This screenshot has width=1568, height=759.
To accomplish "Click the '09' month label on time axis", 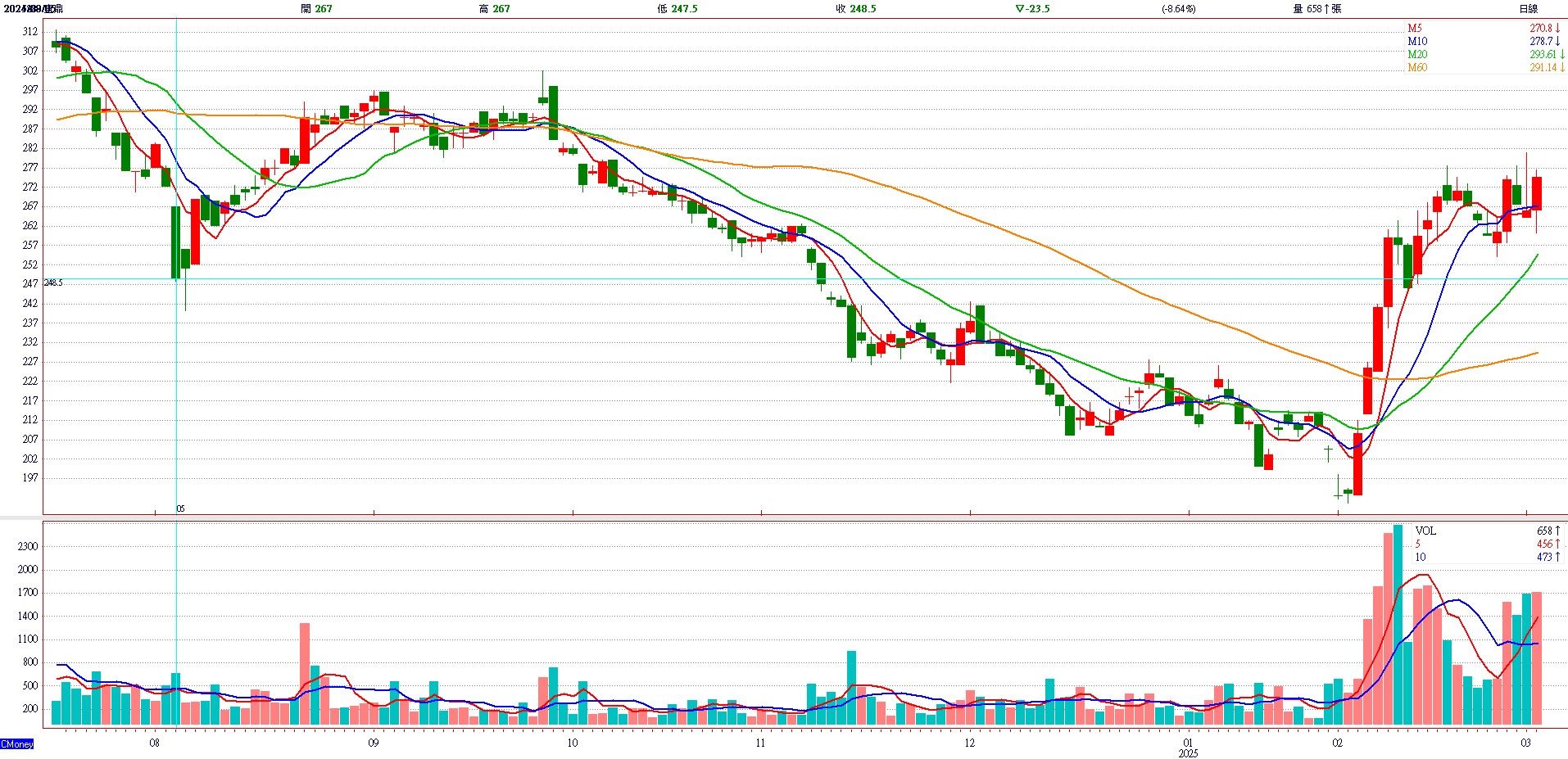I will (374, 743).
